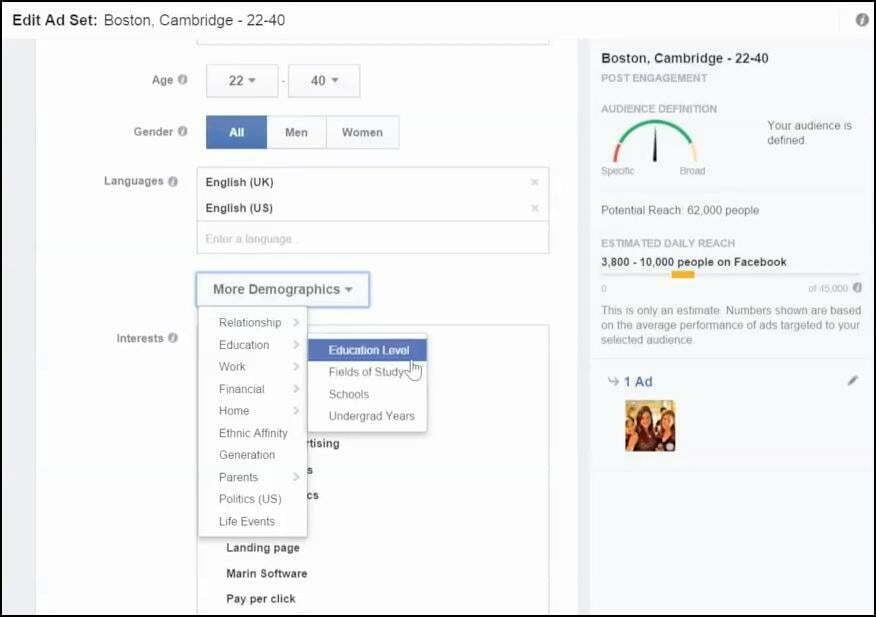876x617 pixels.
Task: Open the Relationship submenu item
Action: tap(252, 323)
